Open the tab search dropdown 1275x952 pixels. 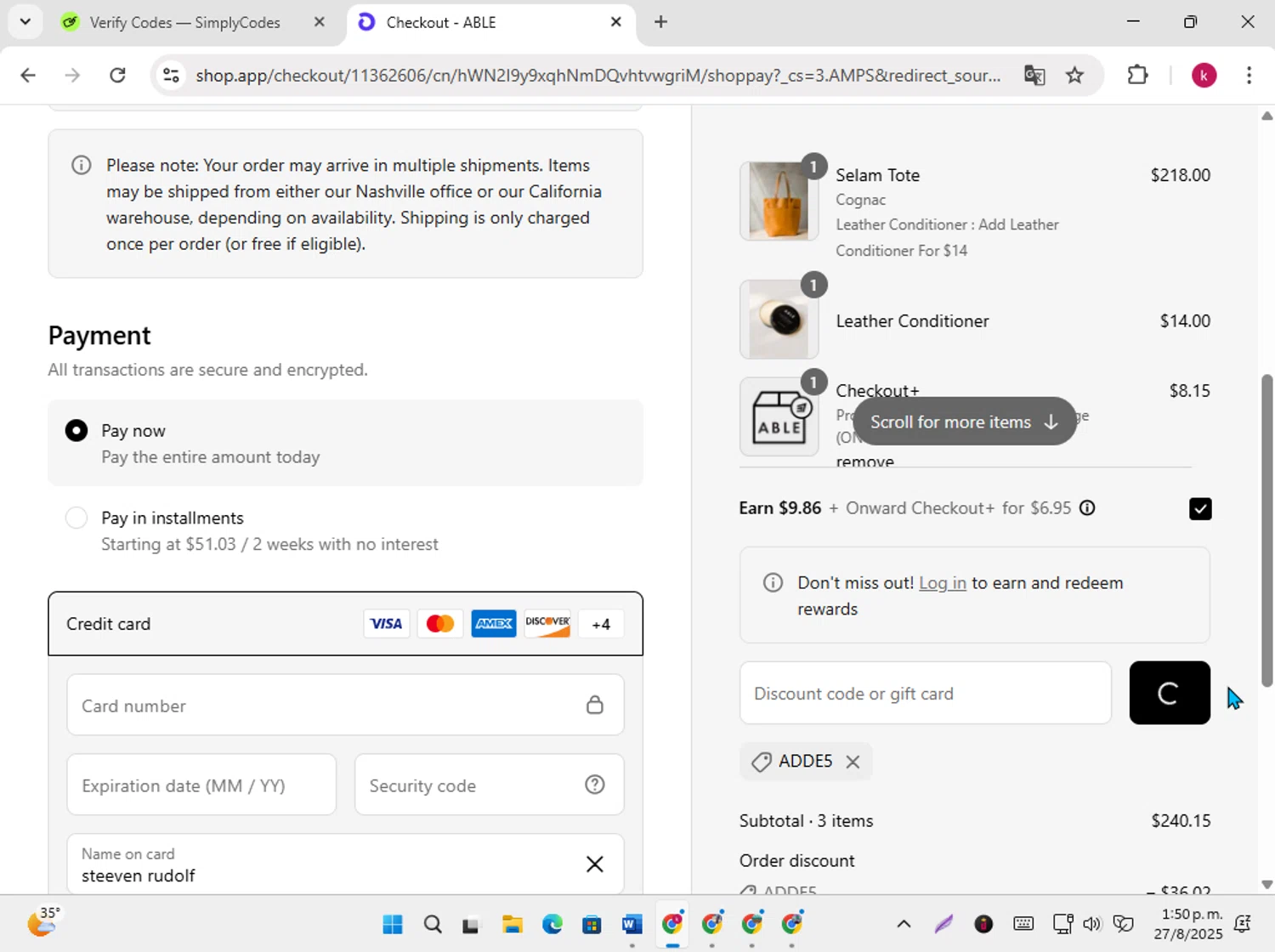[x=25, y=22]
